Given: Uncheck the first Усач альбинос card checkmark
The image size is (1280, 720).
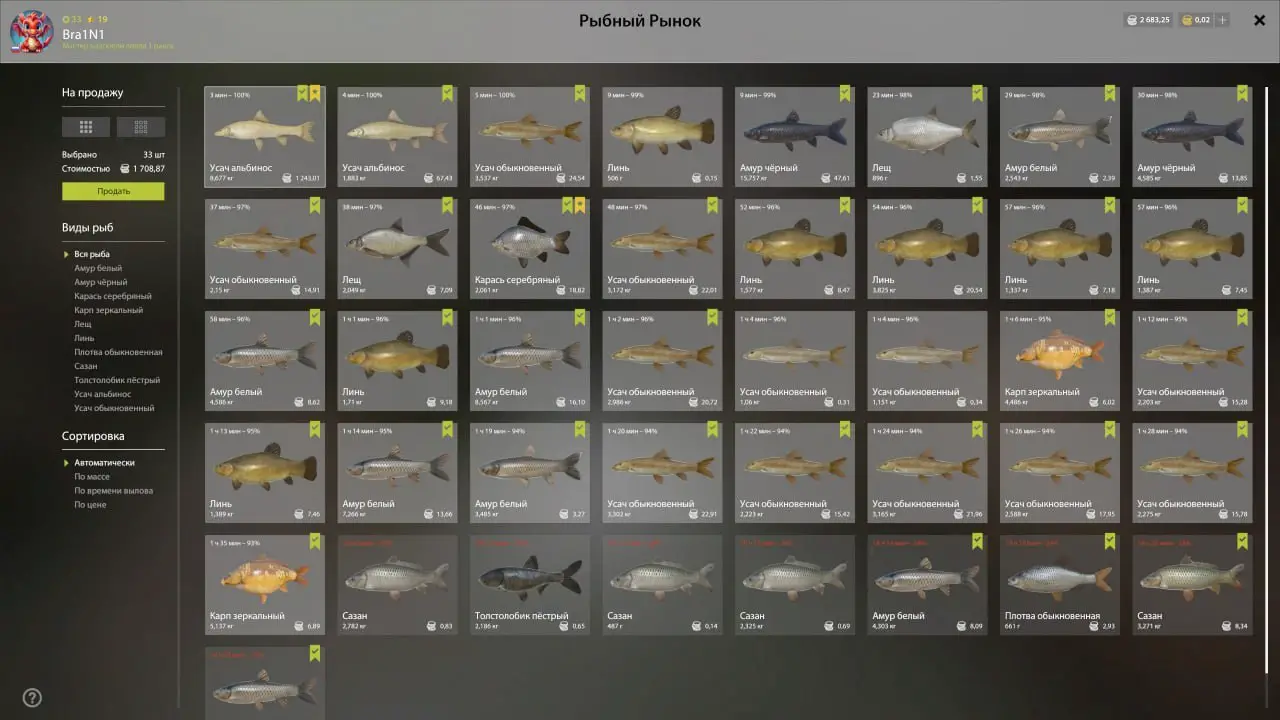Looking at the screenshot, I should (303, 94).
